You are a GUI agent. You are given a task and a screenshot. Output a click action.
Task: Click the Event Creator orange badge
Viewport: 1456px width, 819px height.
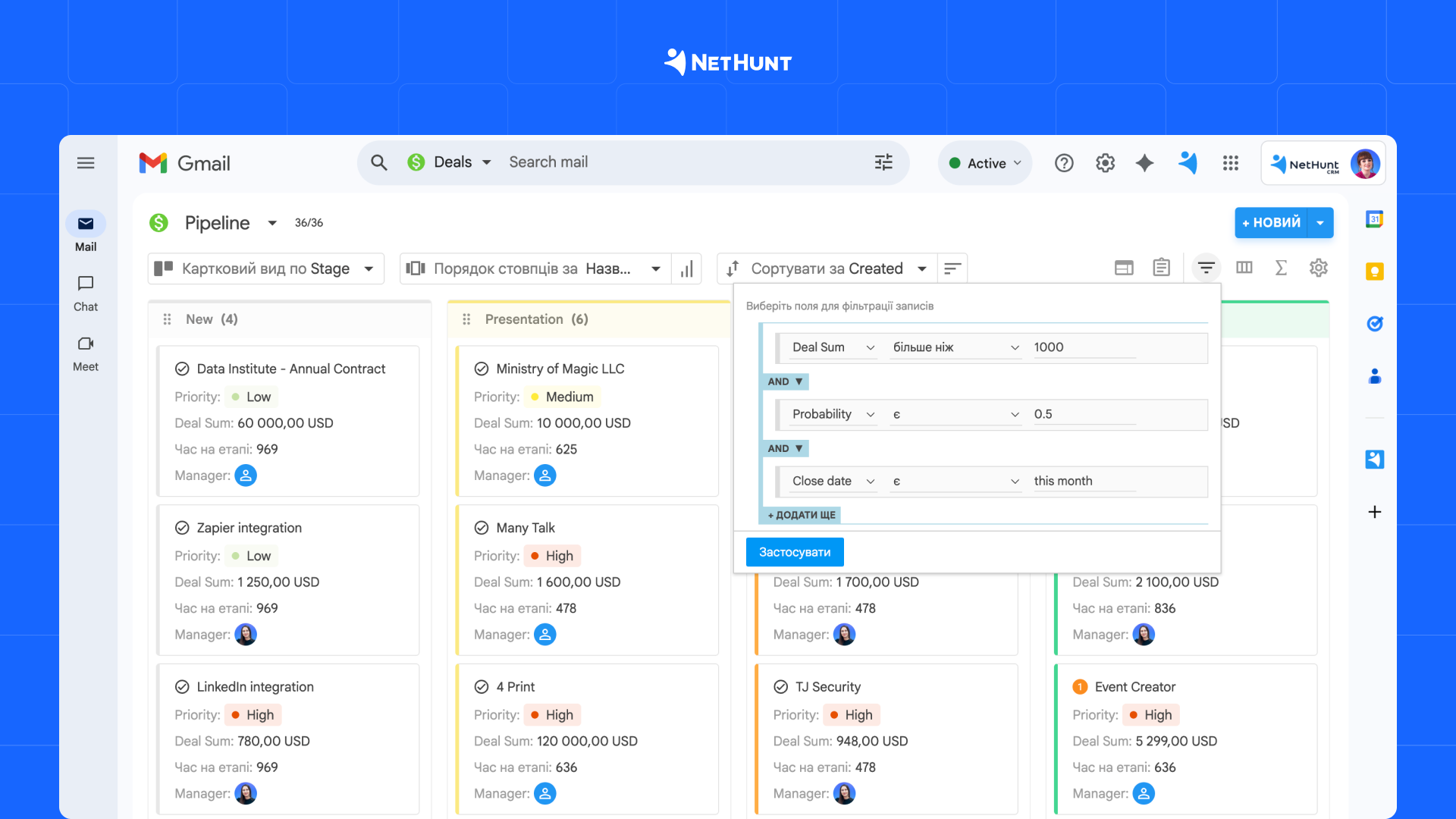pos(1080,687)
